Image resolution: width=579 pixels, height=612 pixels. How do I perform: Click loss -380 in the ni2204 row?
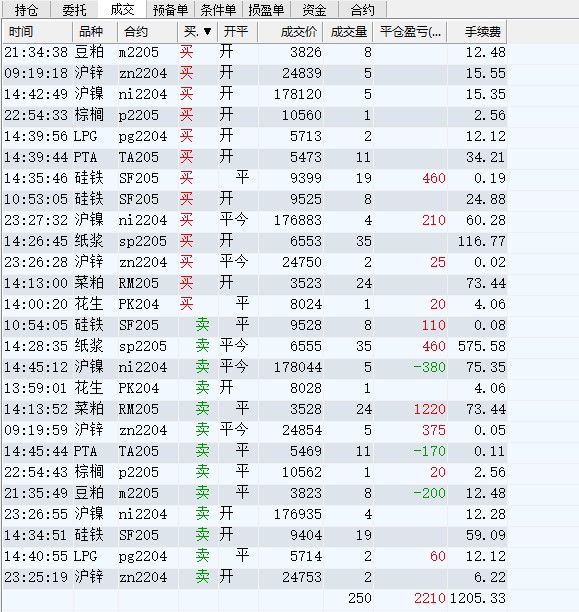(x=429, y=367)
